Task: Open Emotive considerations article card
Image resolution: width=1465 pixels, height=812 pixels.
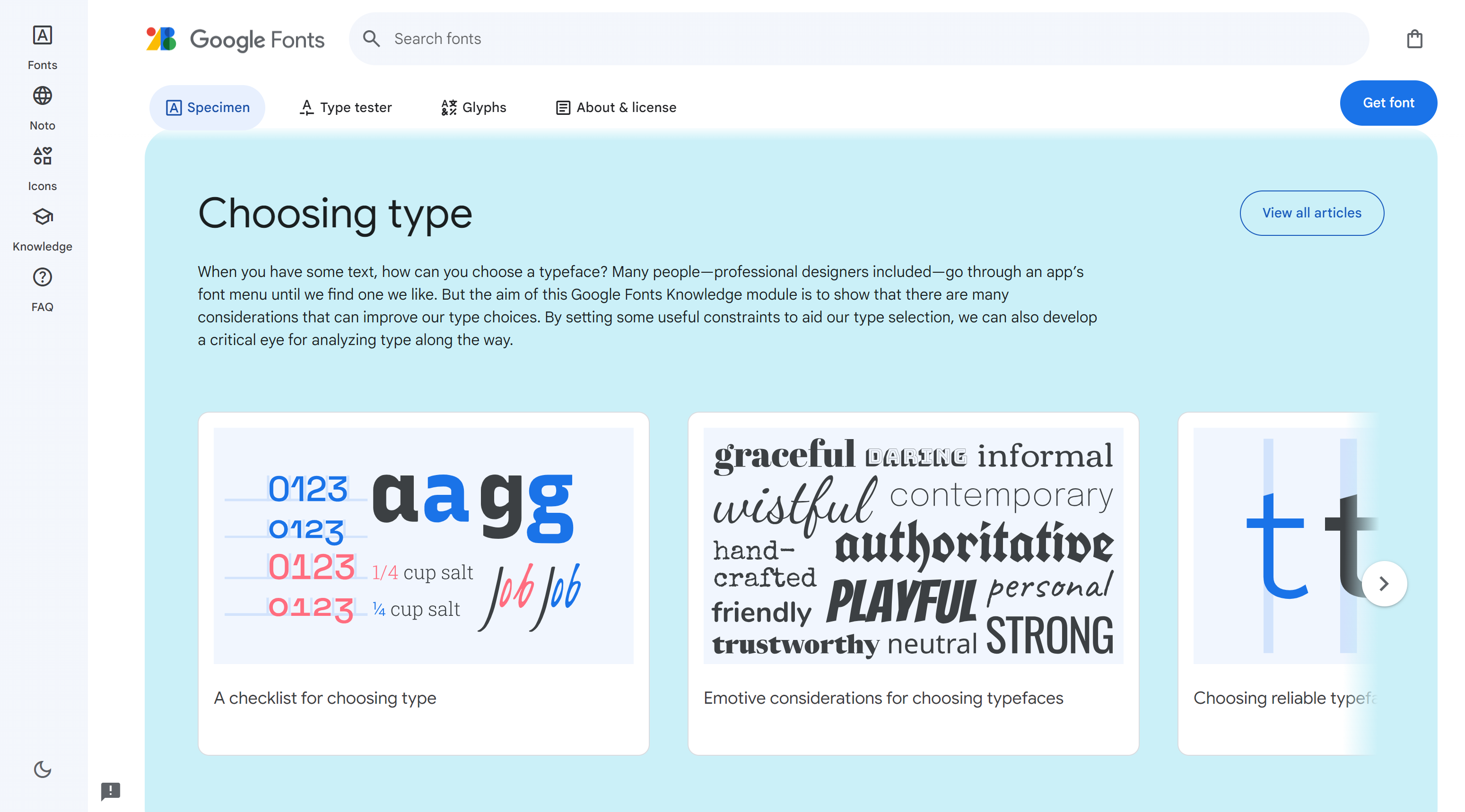Action: [913, 583]
